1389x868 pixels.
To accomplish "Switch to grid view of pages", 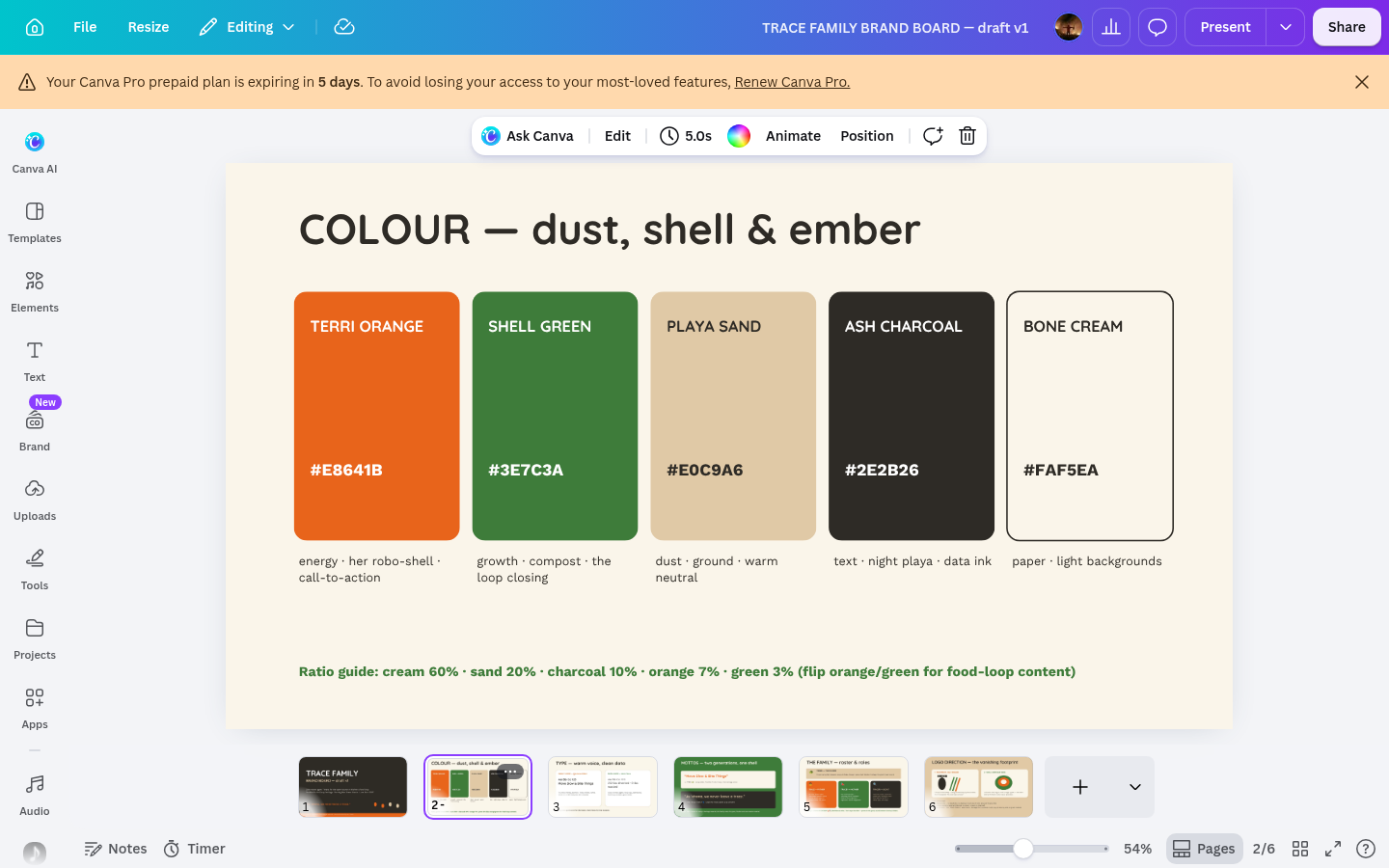I will coord(1300,849).
